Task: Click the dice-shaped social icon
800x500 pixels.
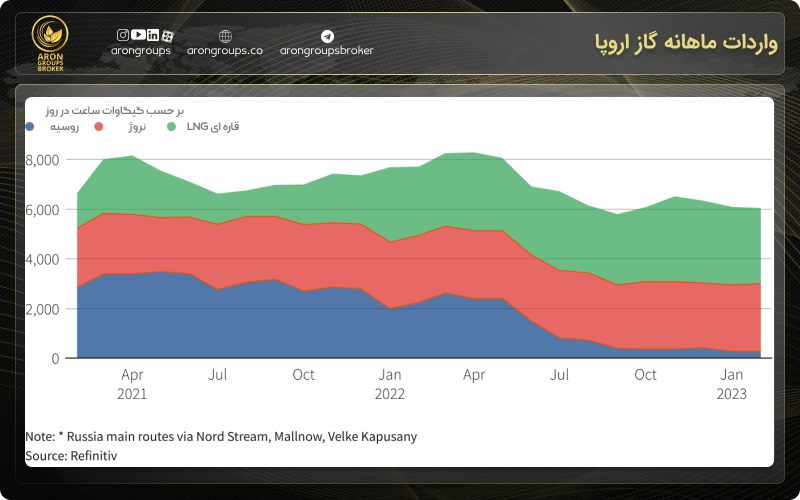Action: pos(167,36)
